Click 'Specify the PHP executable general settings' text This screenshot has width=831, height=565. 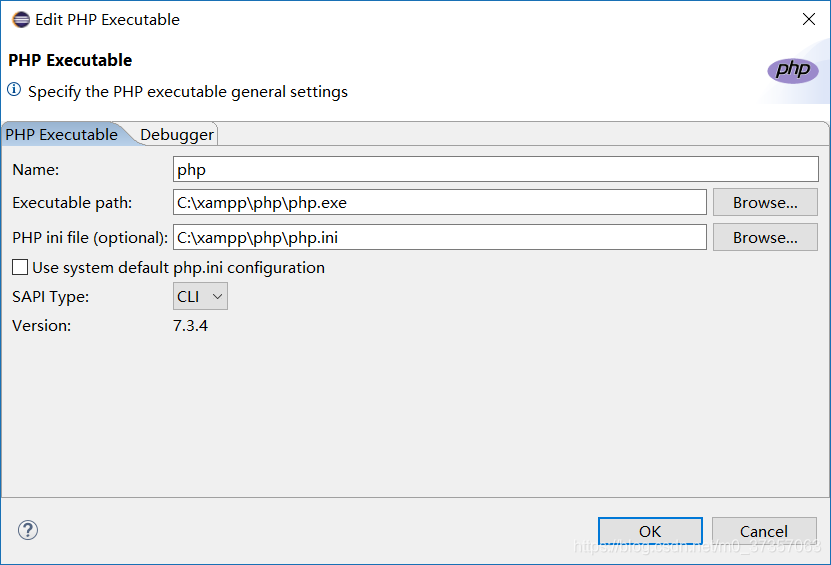[188, 92]
